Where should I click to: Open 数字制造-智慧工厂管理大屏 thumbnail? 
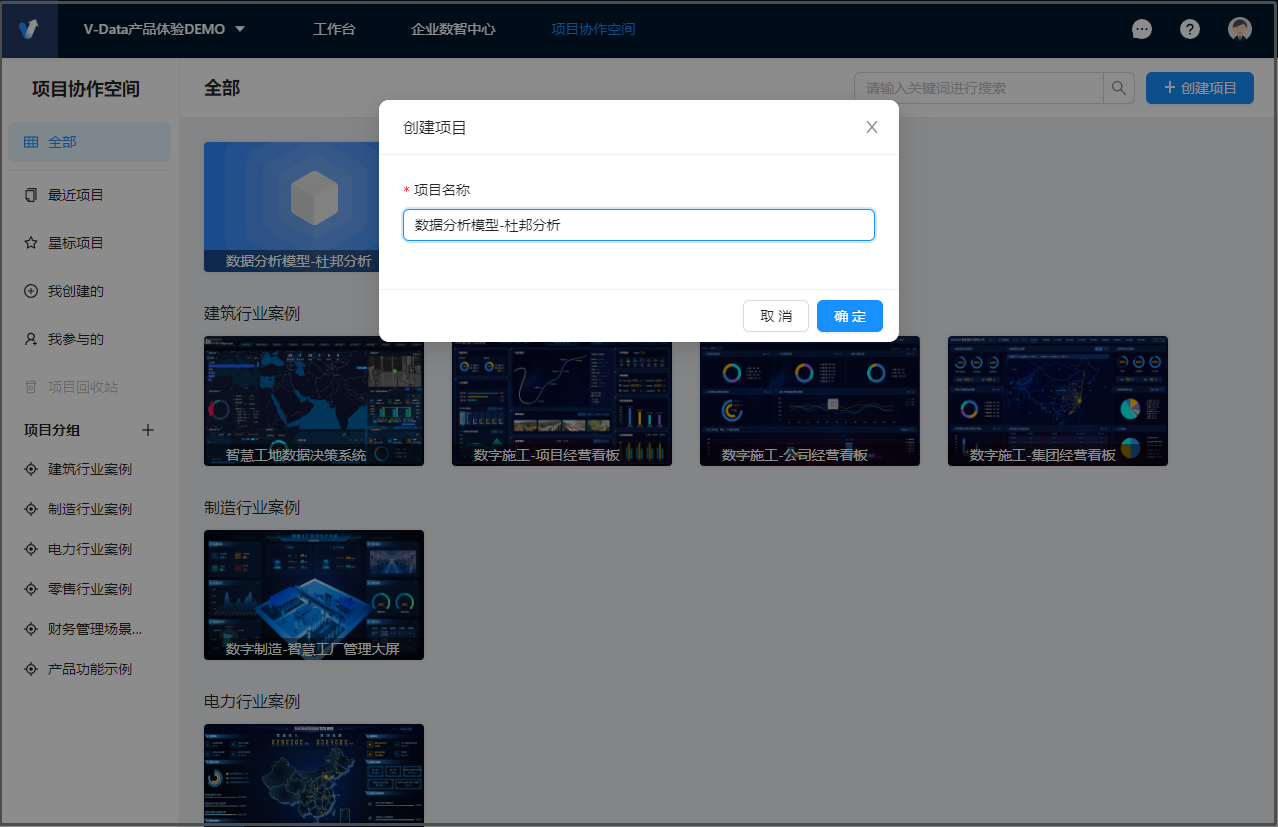coord(313,594)
